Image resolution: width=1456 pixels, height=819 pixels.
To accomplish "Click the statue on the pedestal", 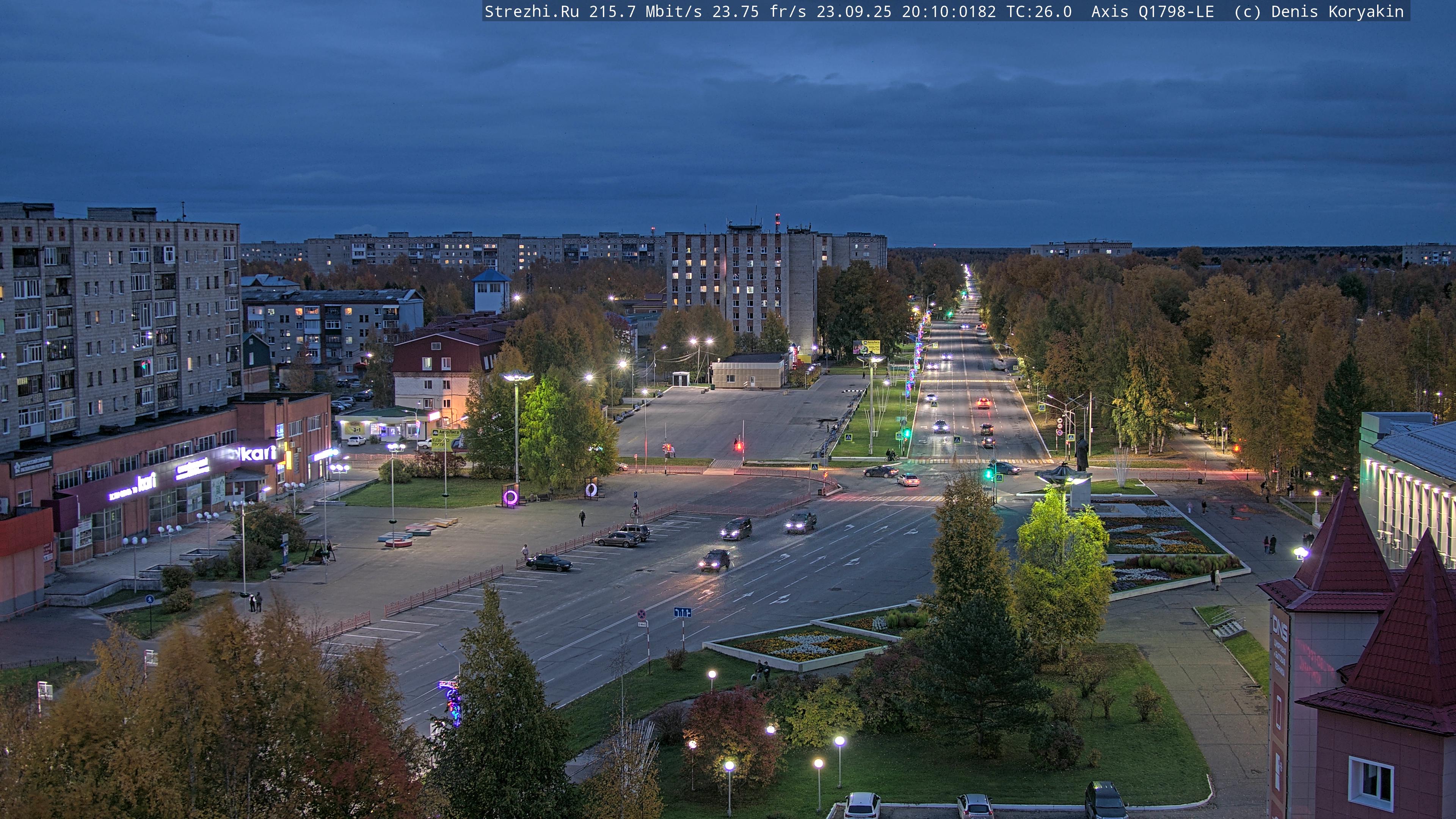I will (1081, 454).
